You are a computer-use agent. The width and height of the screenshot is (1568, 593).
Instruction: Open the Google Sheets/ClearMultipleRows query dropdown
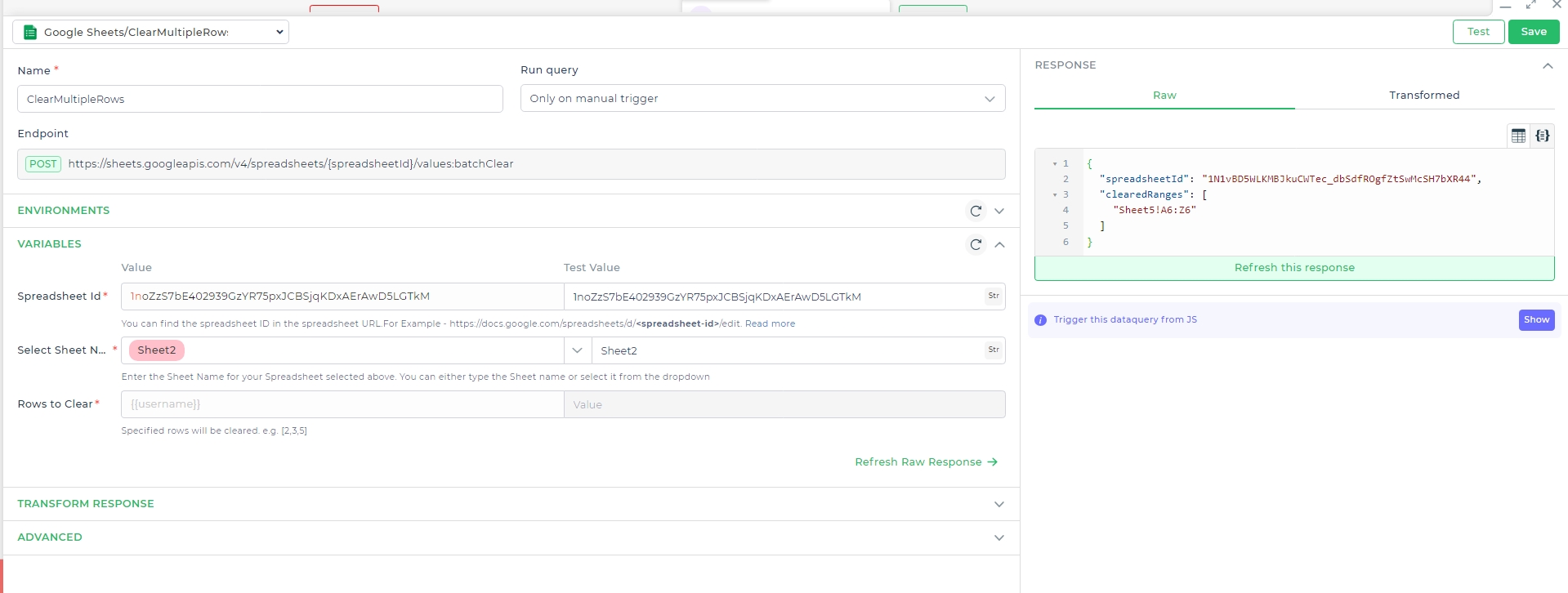click(x=150, y=32)
